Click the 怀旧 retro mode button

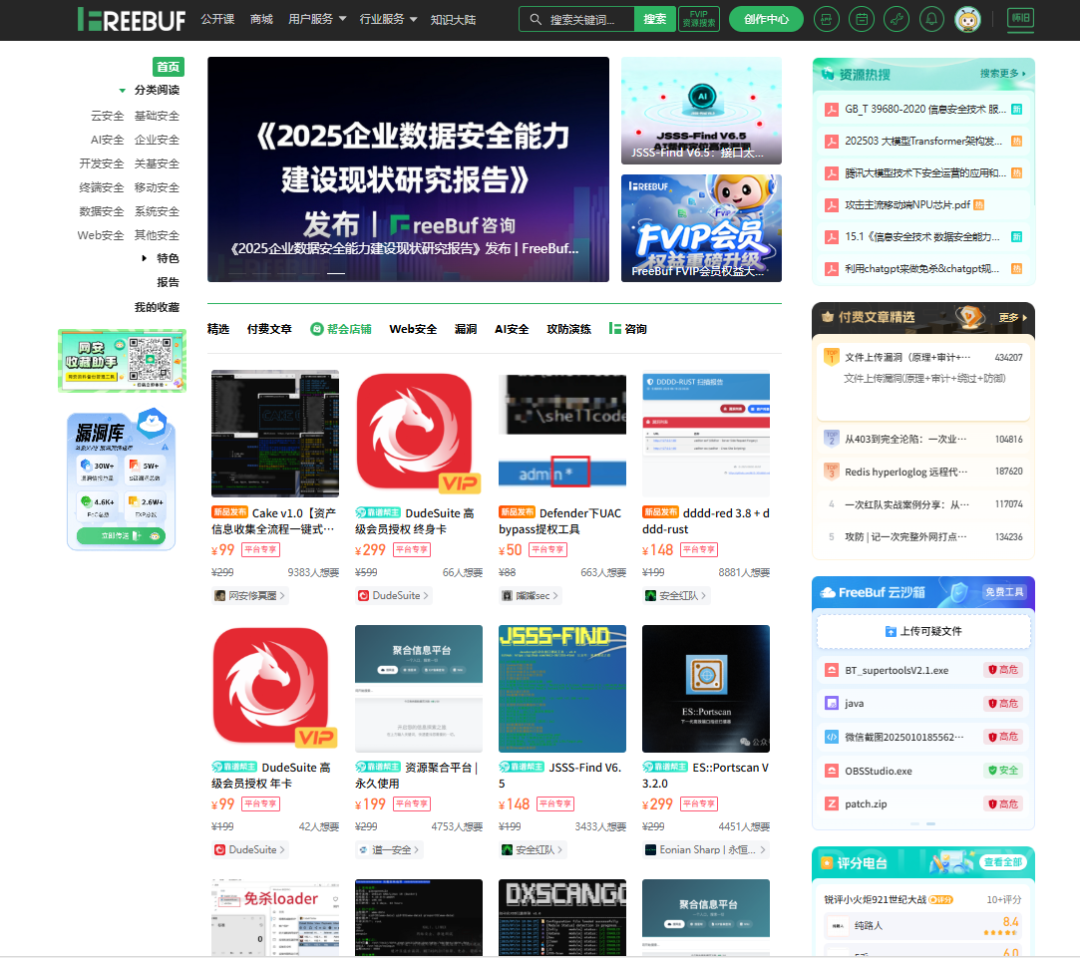[x=1021, y=19]
